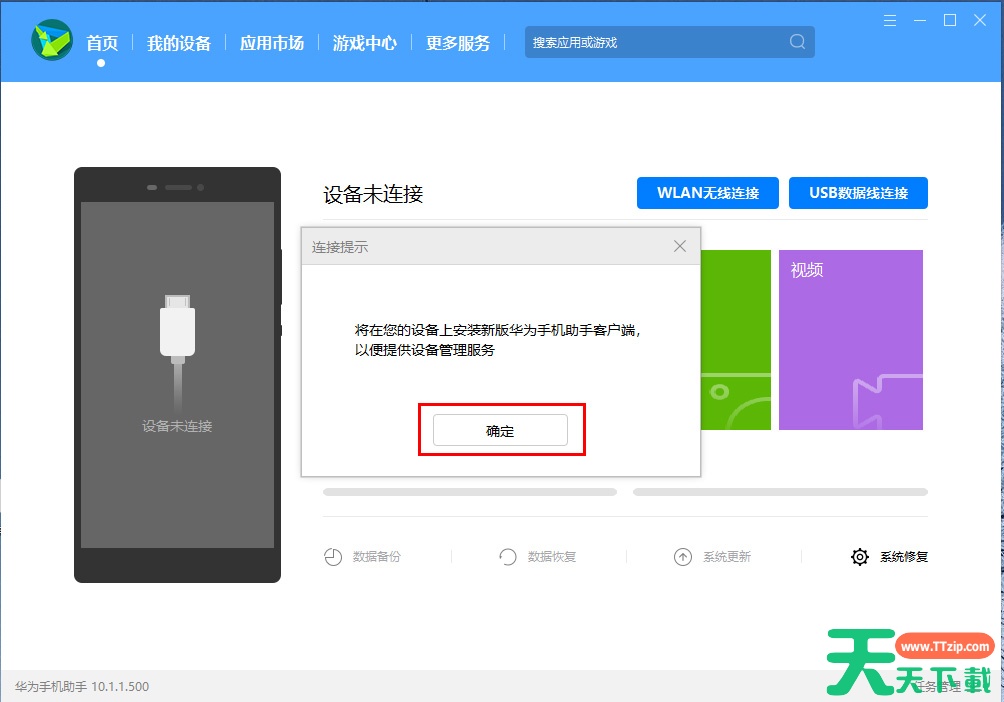Screen dimensions: 1004x702
Task: Go to the 应用市场 tab
Action: pos(272,43)
